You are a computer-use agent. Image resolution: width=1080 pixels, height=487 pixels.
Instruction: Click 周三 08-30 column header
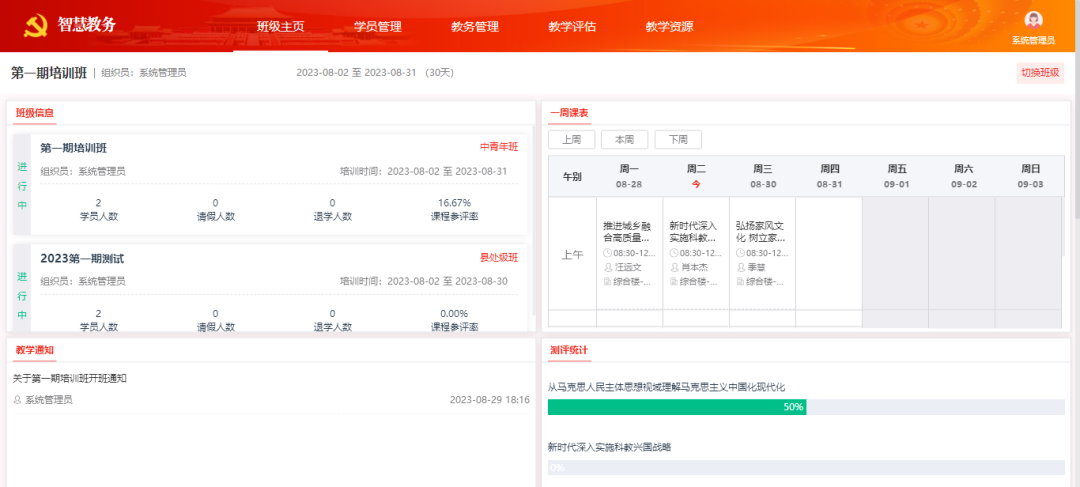pyautogui.click(x=762, y=176)
